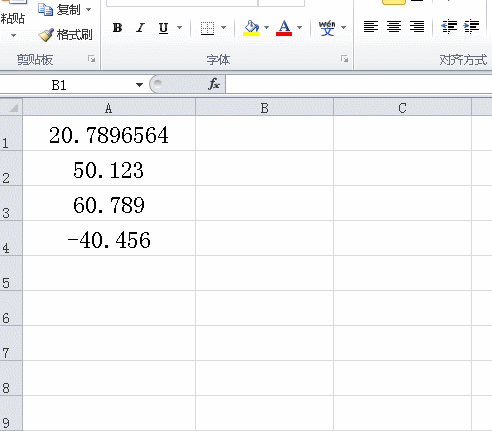Screen dimensions: 492x431
Task: Open the underline style dropdown arrow
Action: [179, 27]
